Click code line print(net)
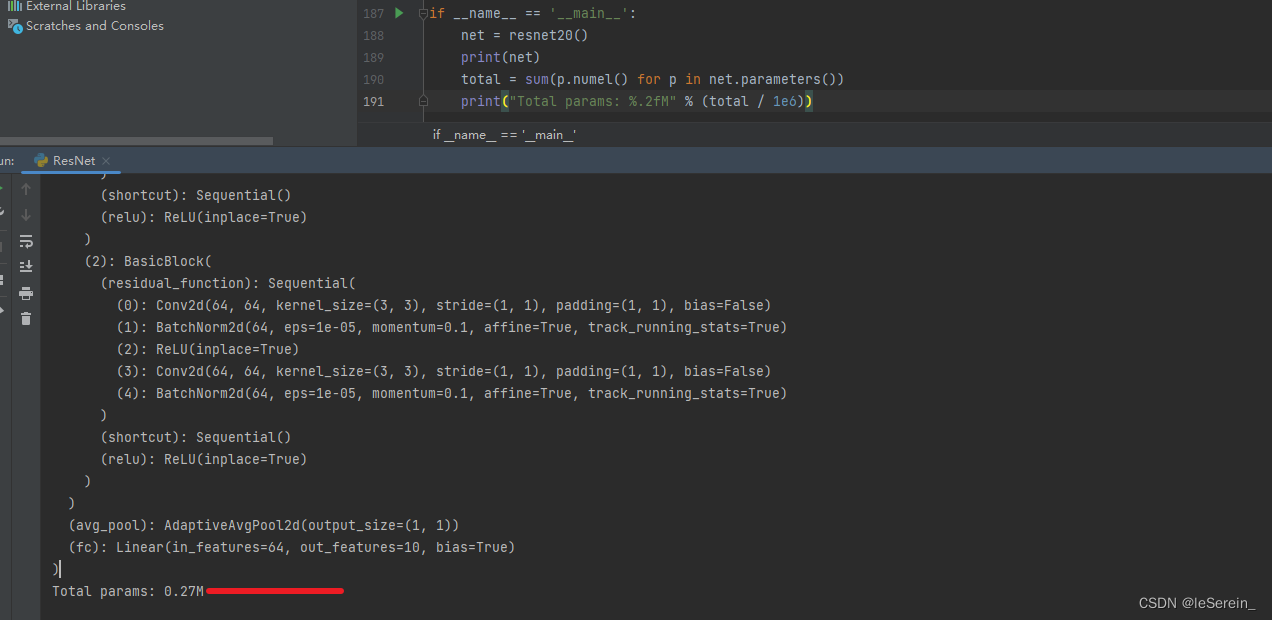Image resolution: width=1272 pixels, height=620 pixels. pos(500,57)
